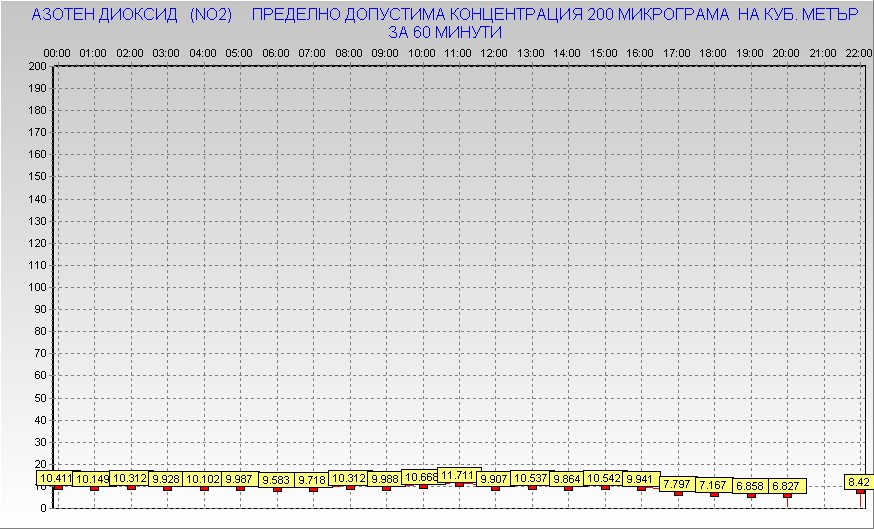This screenshot has height=529, width=874.
Task: Click the 200 value on vertical axis
Action: pos(37,66)
